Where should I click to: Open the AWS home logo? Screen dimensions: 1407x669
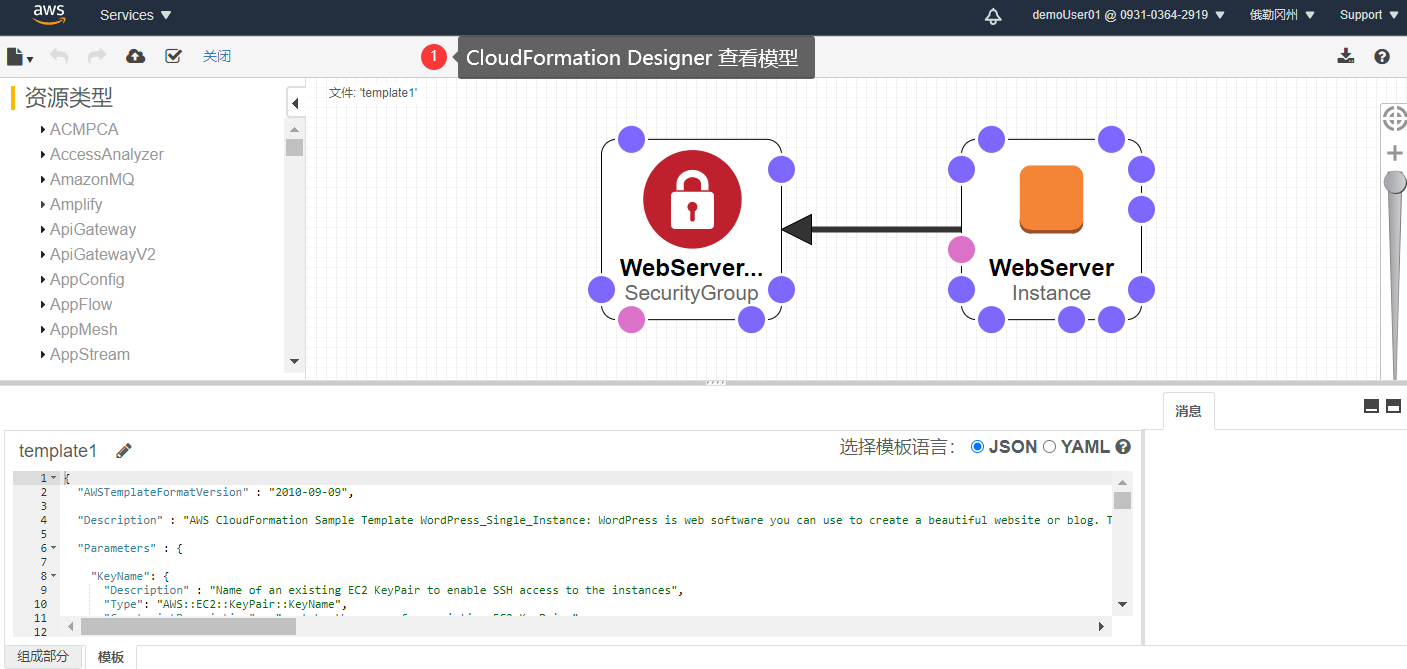[x=49, y=14]
